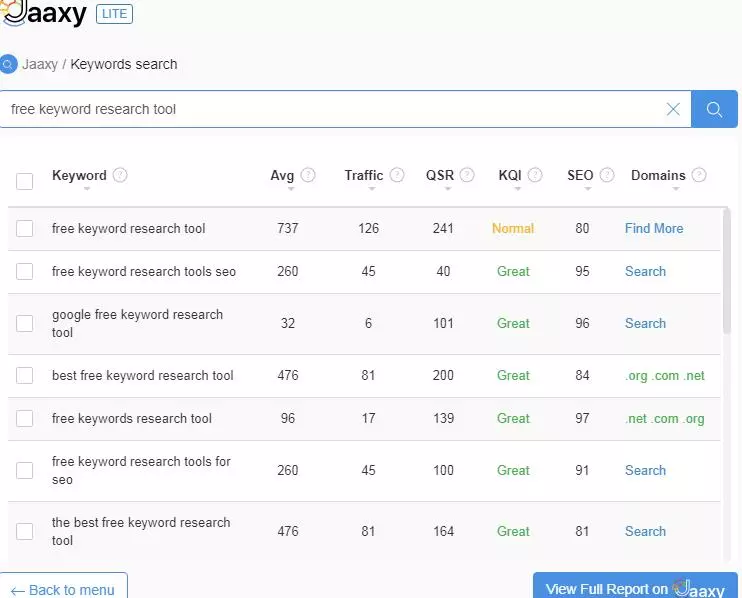Viewport: 742px width, 598px height.
Task: Sort using the arrow under Keyword header
Action: point(87,189)
